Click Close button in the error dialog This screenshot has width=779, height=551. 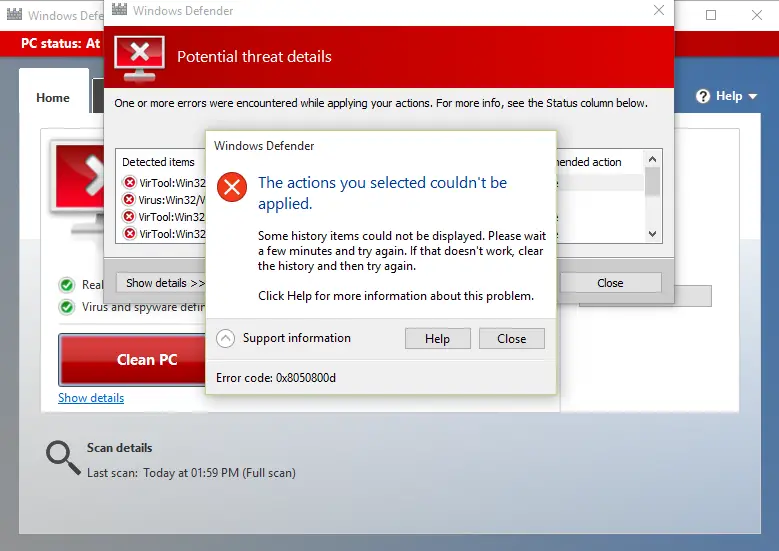coord(512,339)
